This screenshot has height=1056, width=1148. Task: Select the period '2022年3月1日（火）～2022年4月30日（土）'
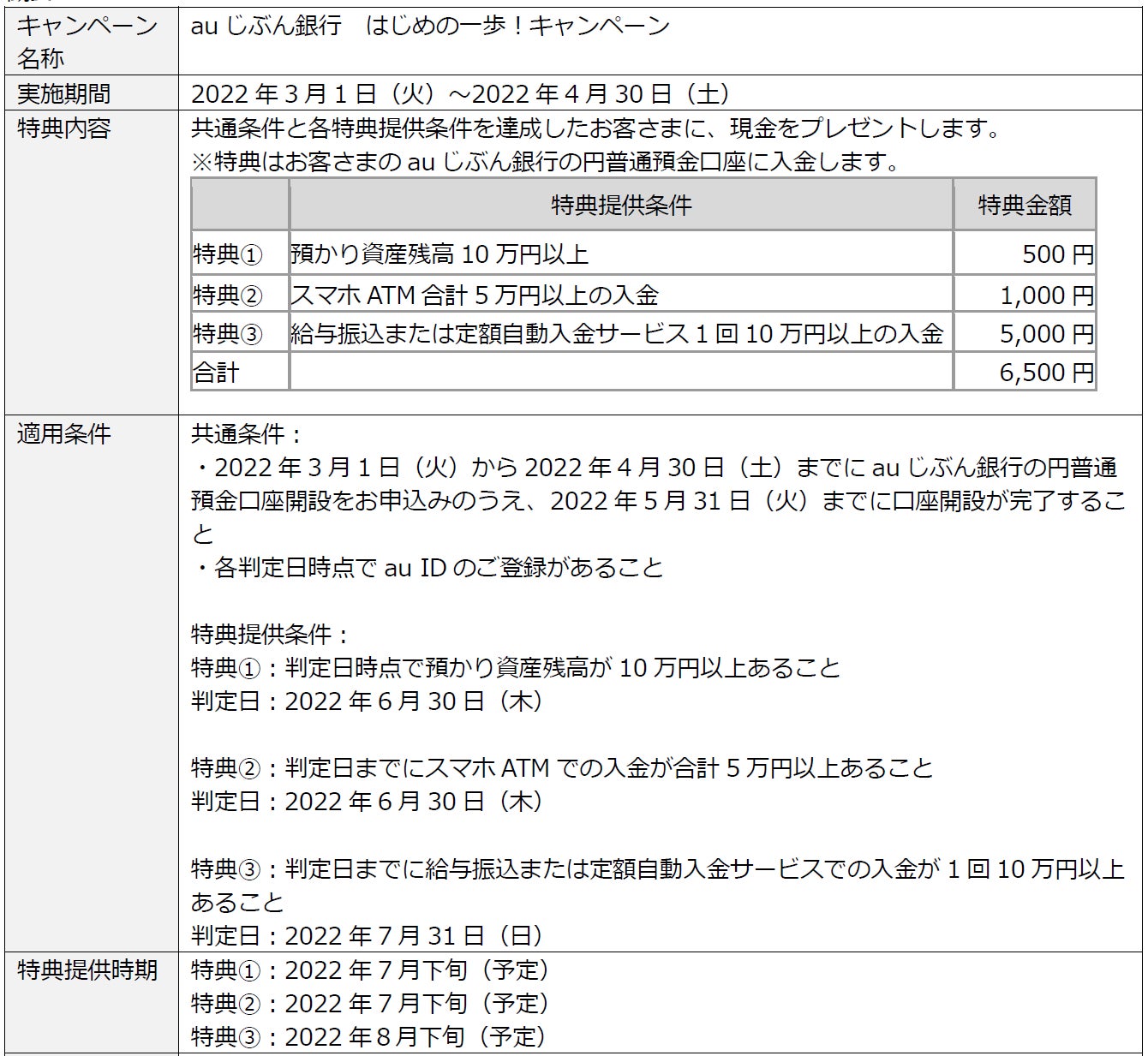click(461, 93)
